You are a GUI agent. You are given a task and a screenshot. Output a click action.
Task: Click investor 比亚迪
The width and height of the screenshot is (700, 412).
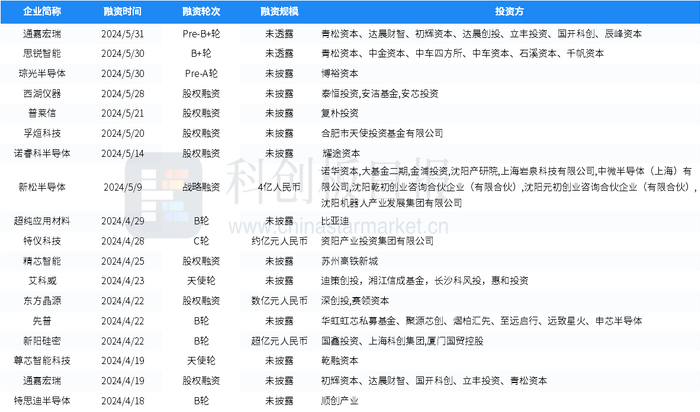[335, 221]
